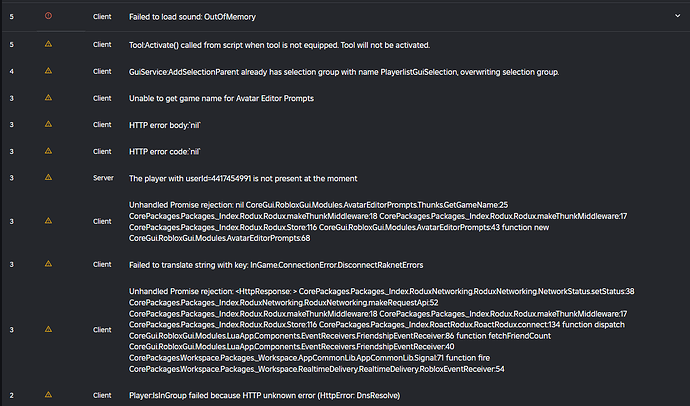Viewport: 690px width, 406px height.
Task: Click warning icon next to HTTP error body
Action: 48,124
